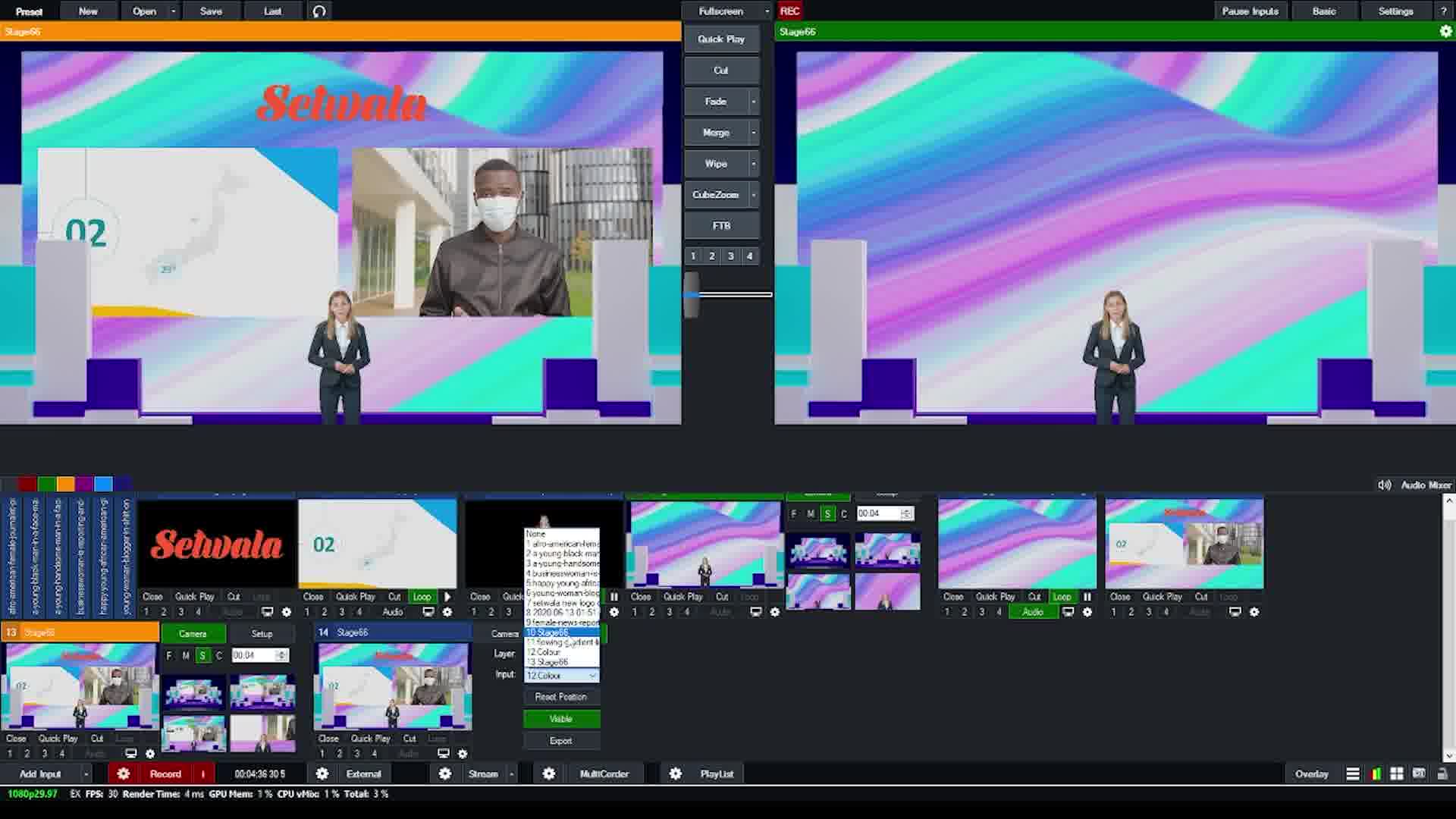The width and height of the screenshot is (1456, 819).
Task: Open settings gear of input 14 Stage66
Action: pyautogui.click(x=463, y=753)
